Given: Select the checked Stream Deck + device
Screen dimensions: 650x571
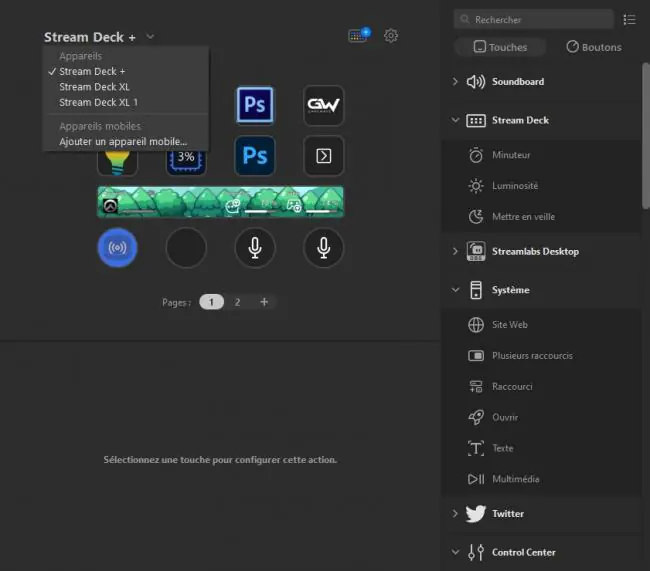Looking at the screenshot, I should [92, 71].
